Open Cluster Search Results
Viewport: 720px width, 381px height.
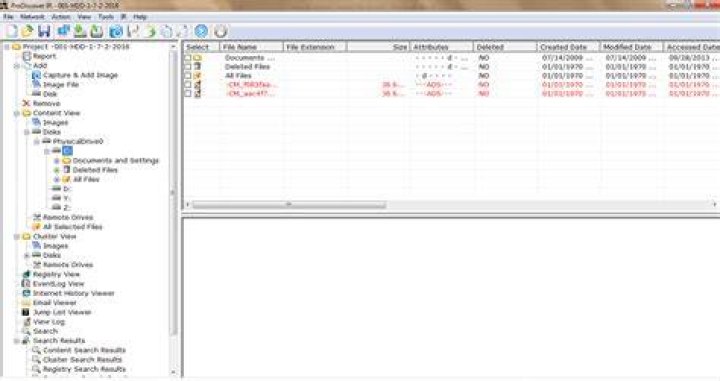click(82, 359)
